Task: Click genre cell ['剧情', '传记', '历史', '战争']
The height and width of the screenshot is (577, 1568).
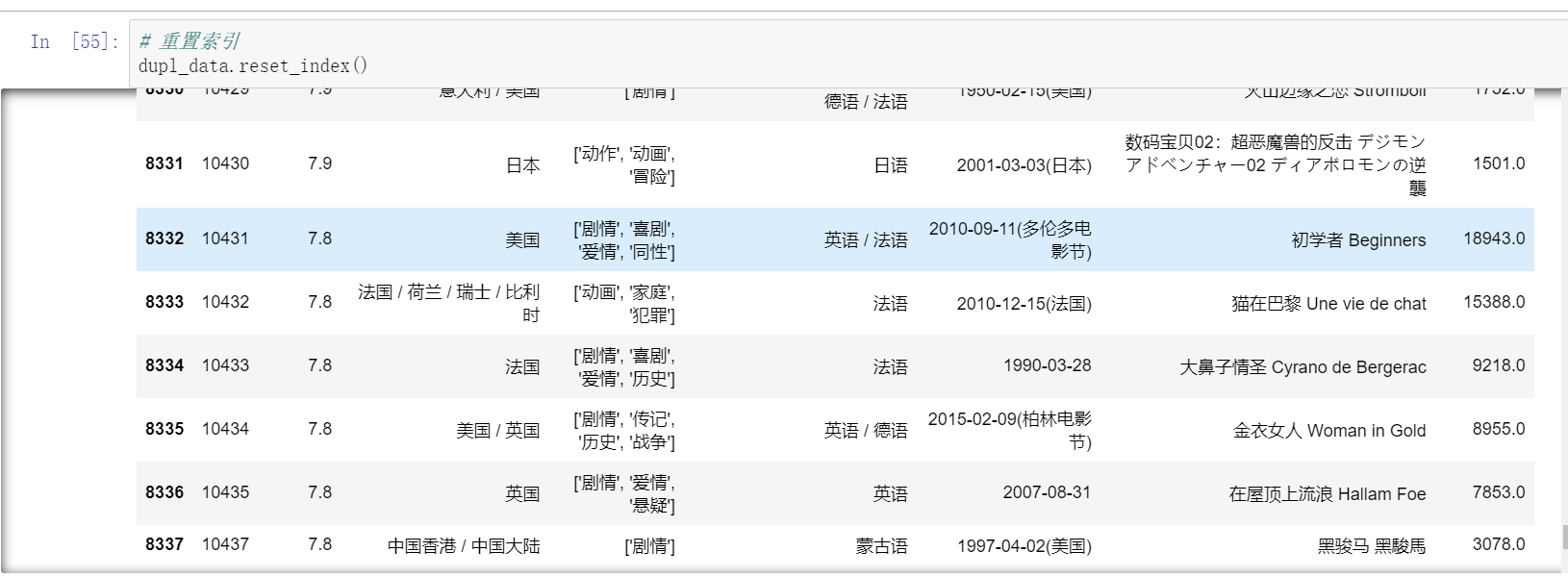Action: [624, 430]
